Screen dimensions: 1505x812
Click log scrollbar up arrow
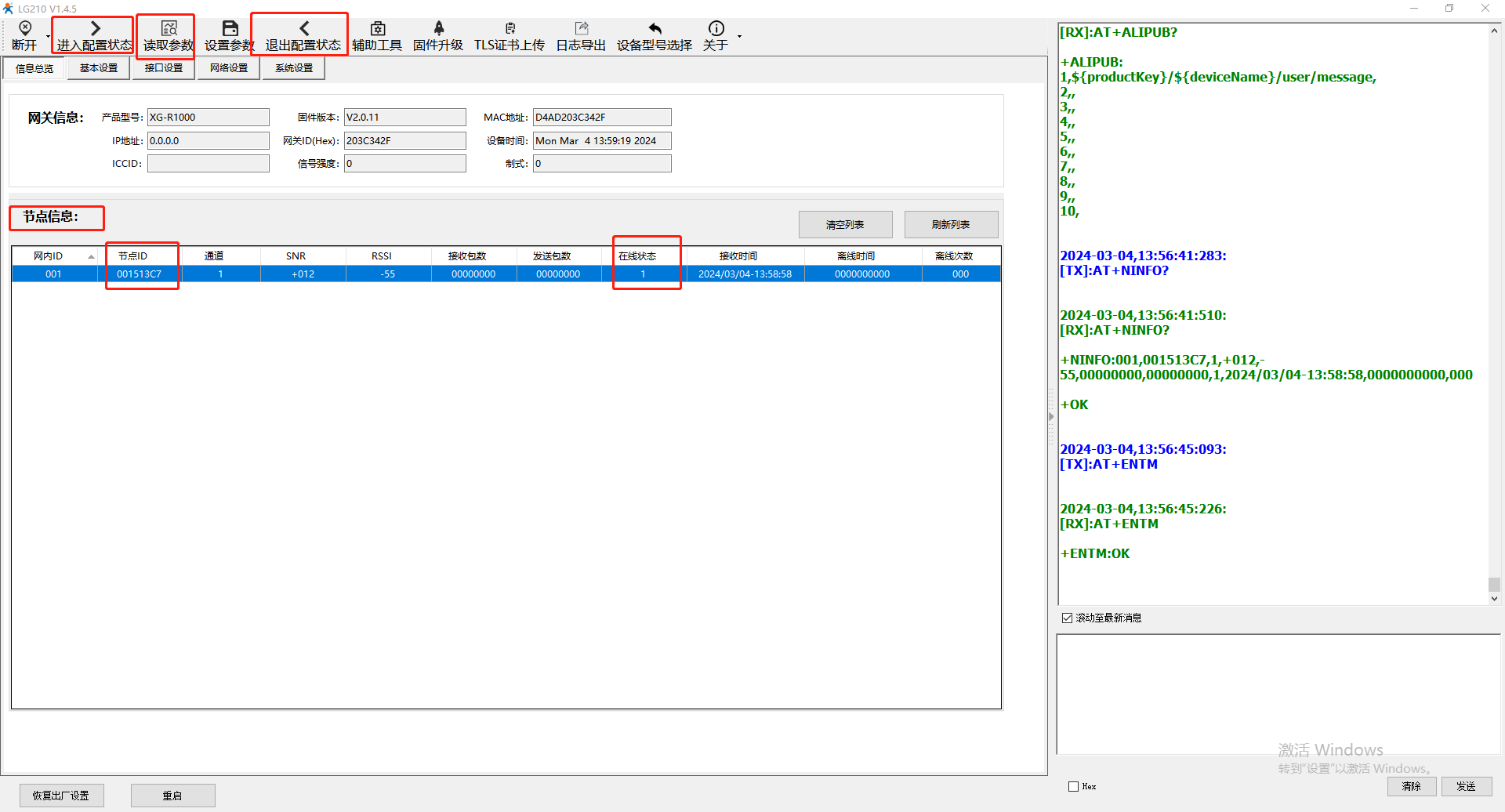point(1494,31)
